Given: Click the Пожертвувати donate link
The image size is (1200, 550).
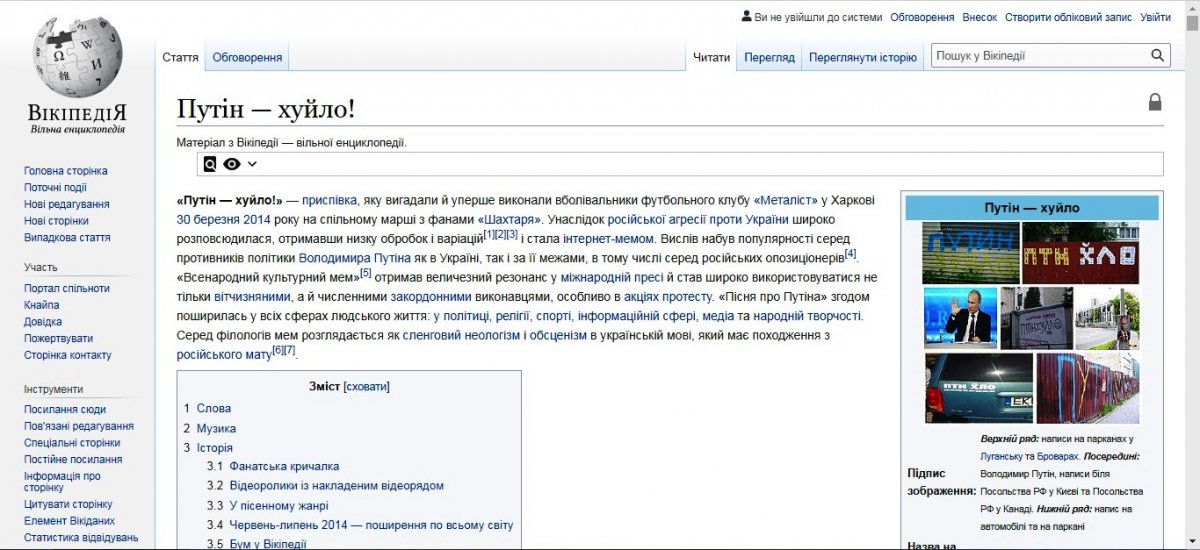Looking at the screenshot, I should tap(58, 339).
